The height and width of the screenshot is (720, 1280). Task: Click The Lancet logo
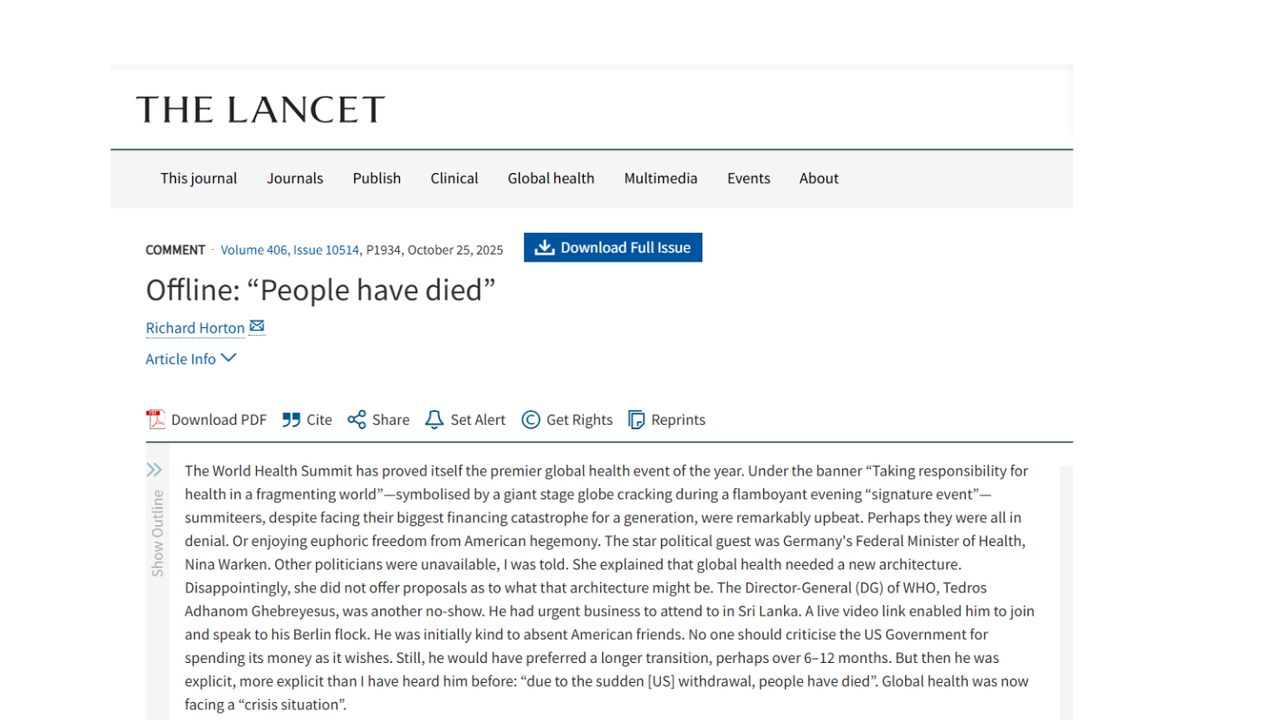(260, 109)
